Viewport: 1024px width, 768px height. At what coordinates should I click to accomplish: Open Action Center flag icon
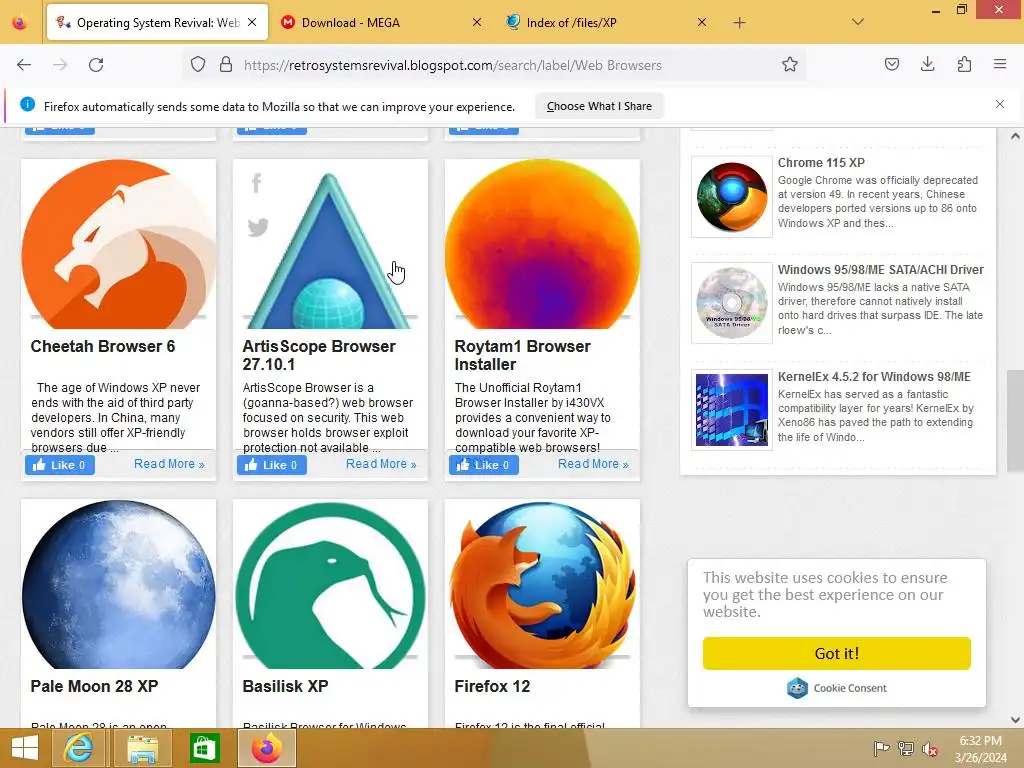point(881,748)
